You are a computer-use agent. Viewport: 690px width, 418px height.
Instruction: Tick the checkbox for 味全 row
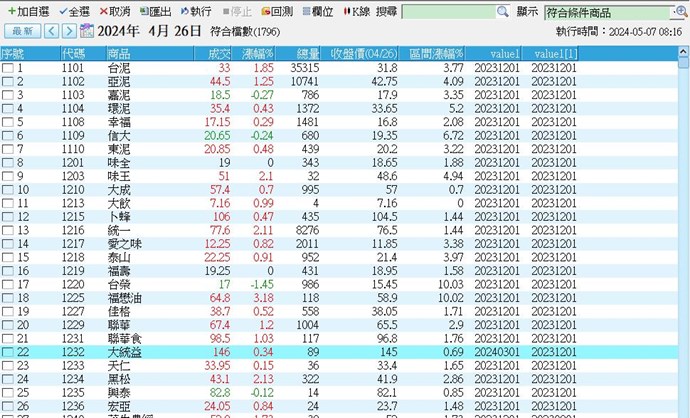pos(8,163)
